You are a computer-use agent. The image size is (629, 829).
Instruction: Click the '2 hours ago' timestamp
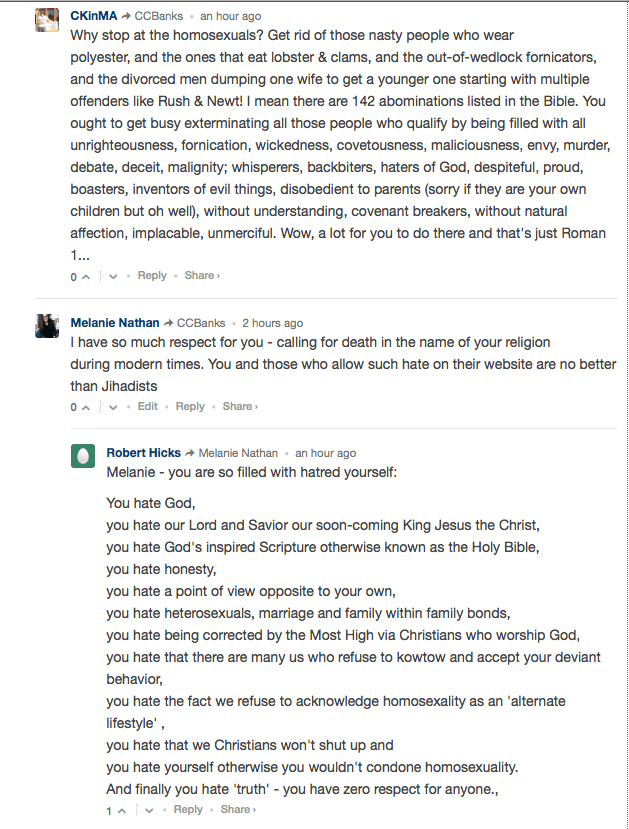coord(273,323)
